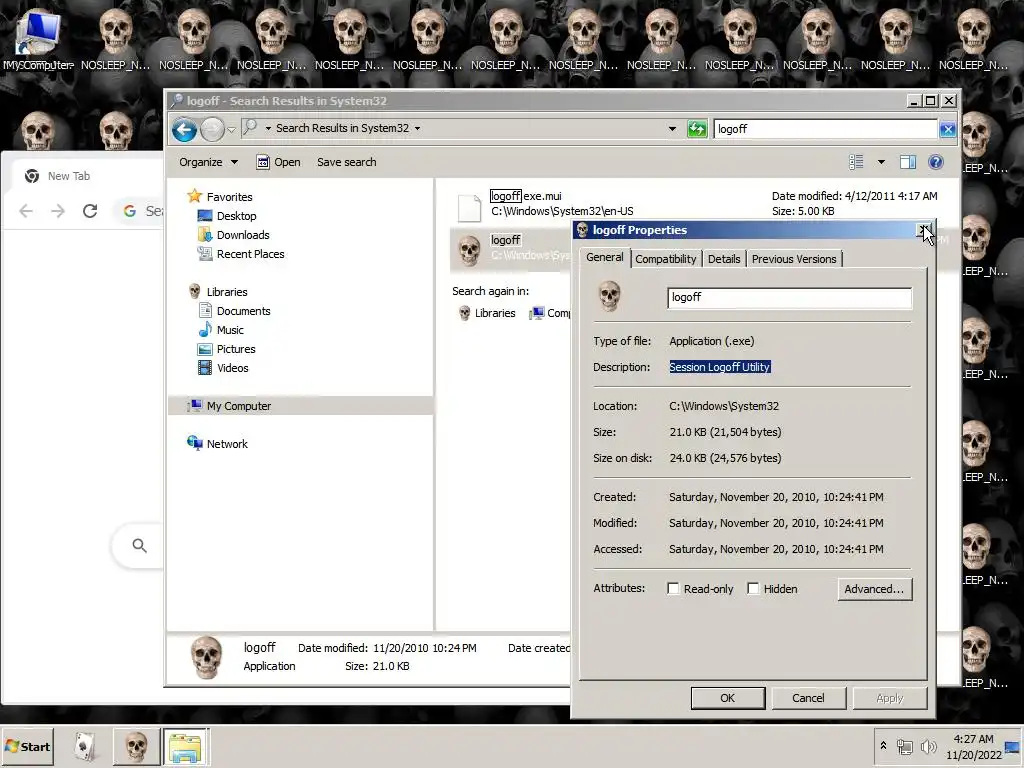This screenshot has width=1024, height=768.
Task: Click the arrow before Search Results in System32
Action: click(268, 128)
